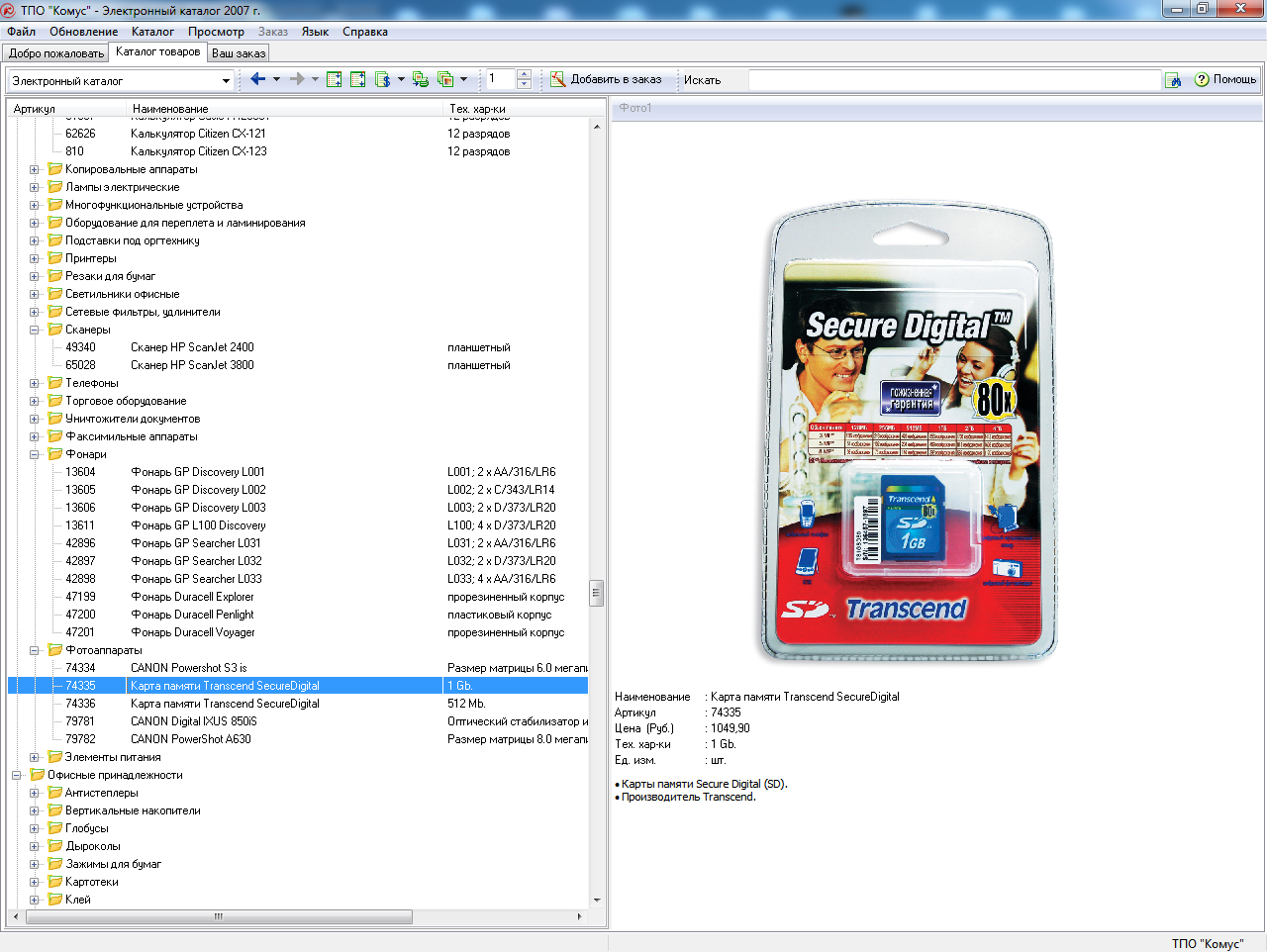This screenshot has height=952, width=1267.
Task: Switch to the Добро пожаловать tab
Action: (x=56, y=53)
